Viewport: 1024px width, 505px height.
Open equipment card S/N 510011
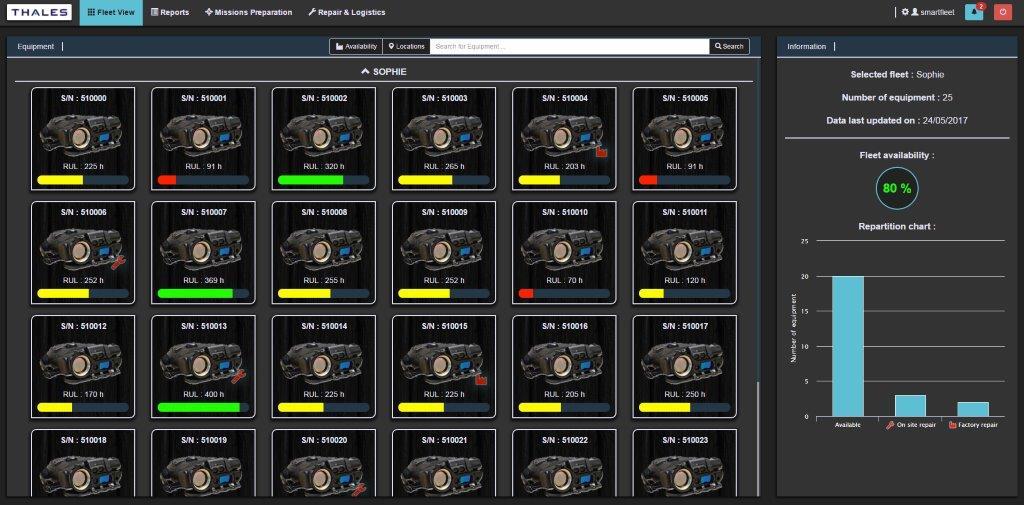click(x=684, y=252)
